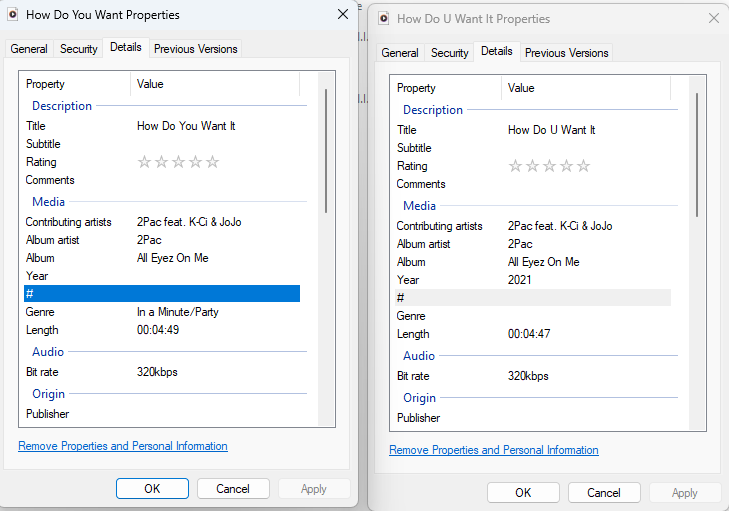729x511 pixels.
Task: Set first rating star in left dialog
Action: point(144,162)
